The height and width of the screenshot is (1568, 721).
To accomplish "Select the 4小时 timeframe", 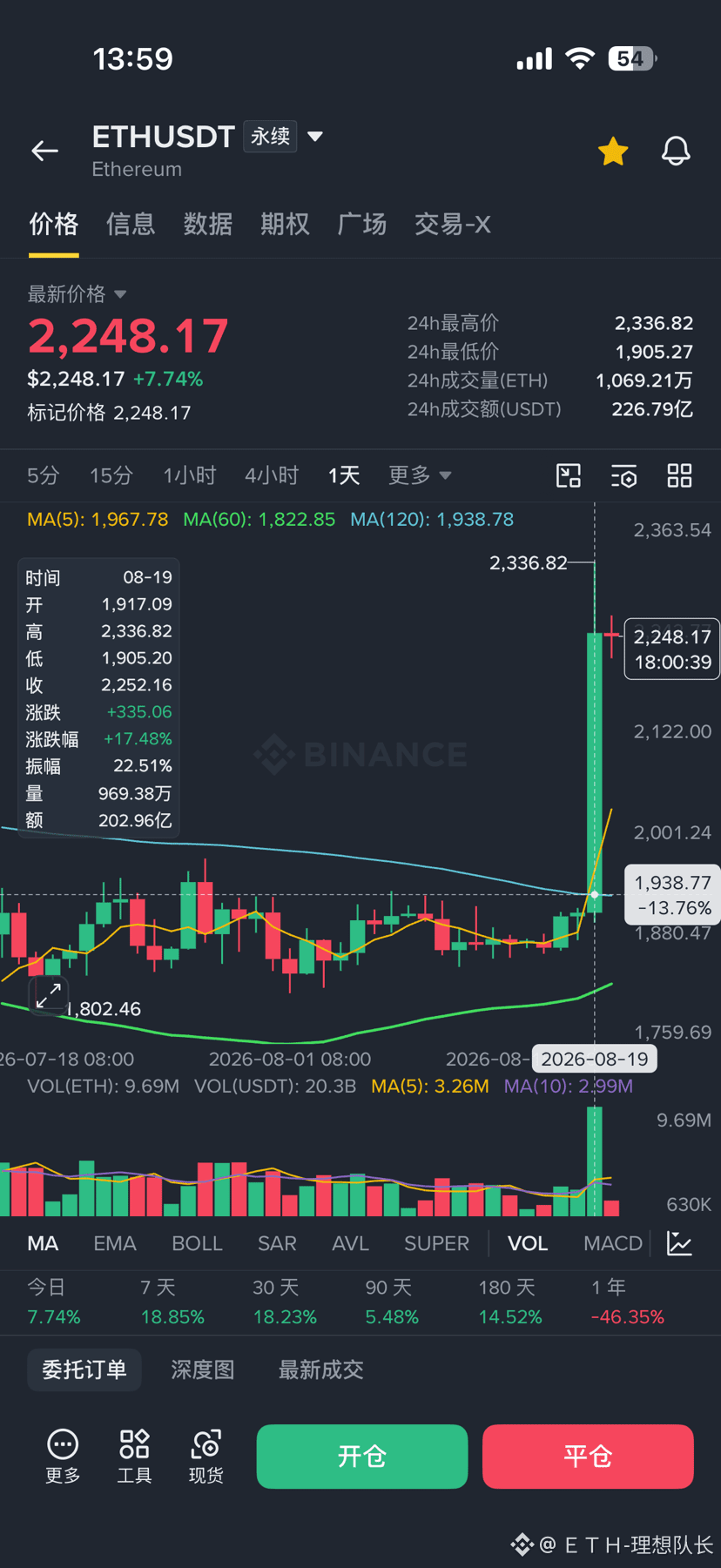I will 271,475.
